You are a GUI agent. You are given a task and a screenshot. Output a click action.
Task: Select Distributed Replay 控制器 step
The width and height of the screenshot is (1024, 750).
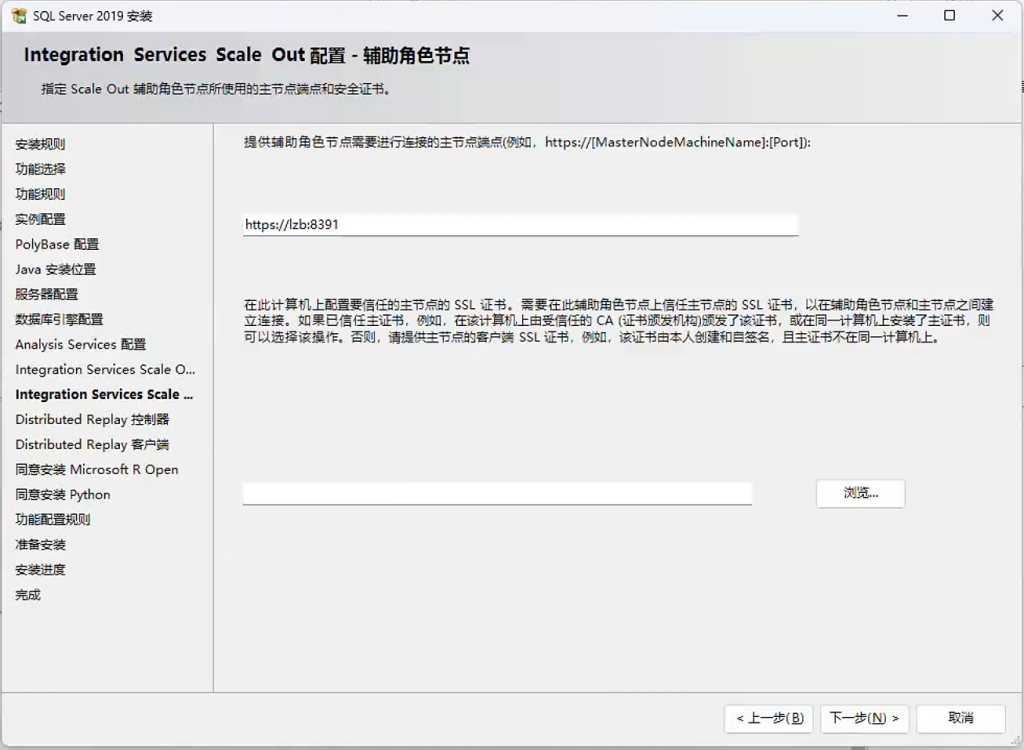coord(92,419)
